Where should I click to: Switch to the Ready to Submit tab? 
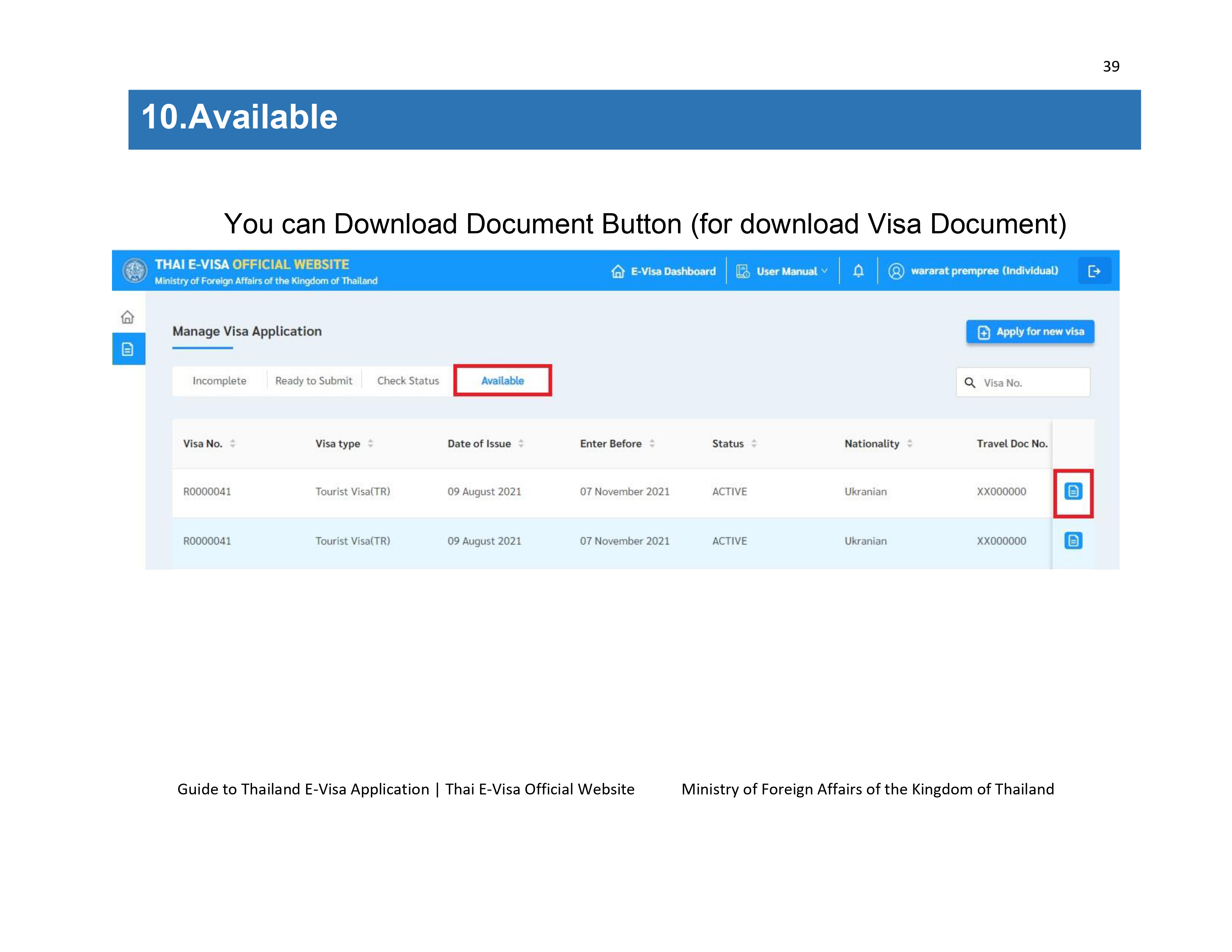[x=314, y=381]
